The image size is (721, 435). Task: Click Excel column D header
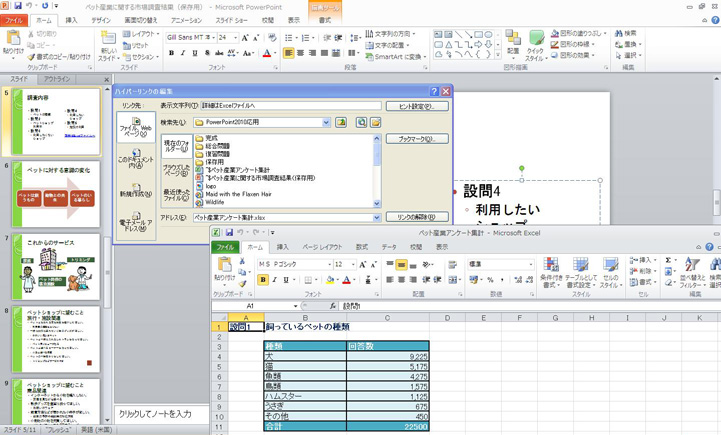[447, 317]
